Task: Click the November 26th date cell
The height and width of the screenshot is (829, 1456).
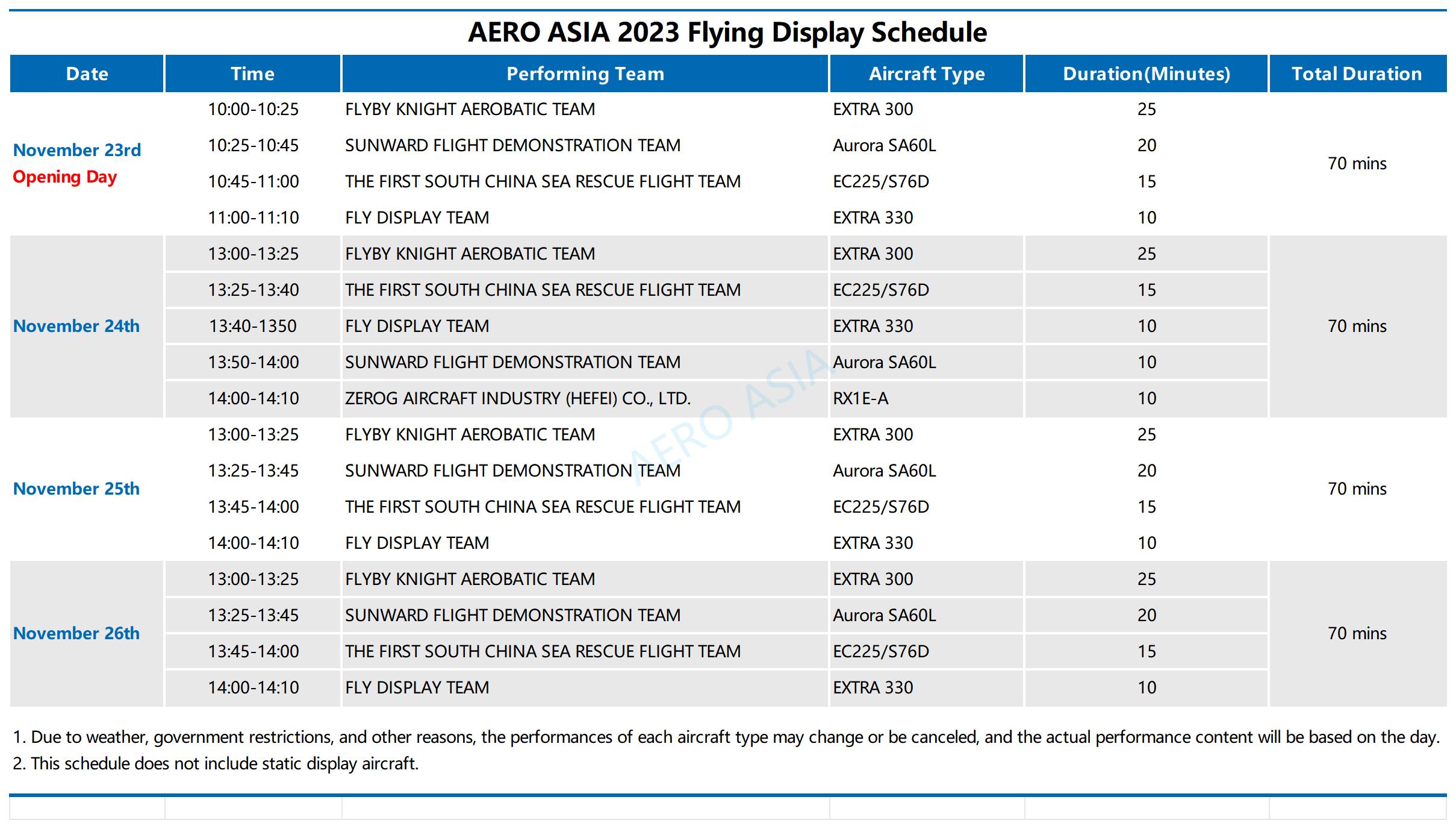Action: 87,633
